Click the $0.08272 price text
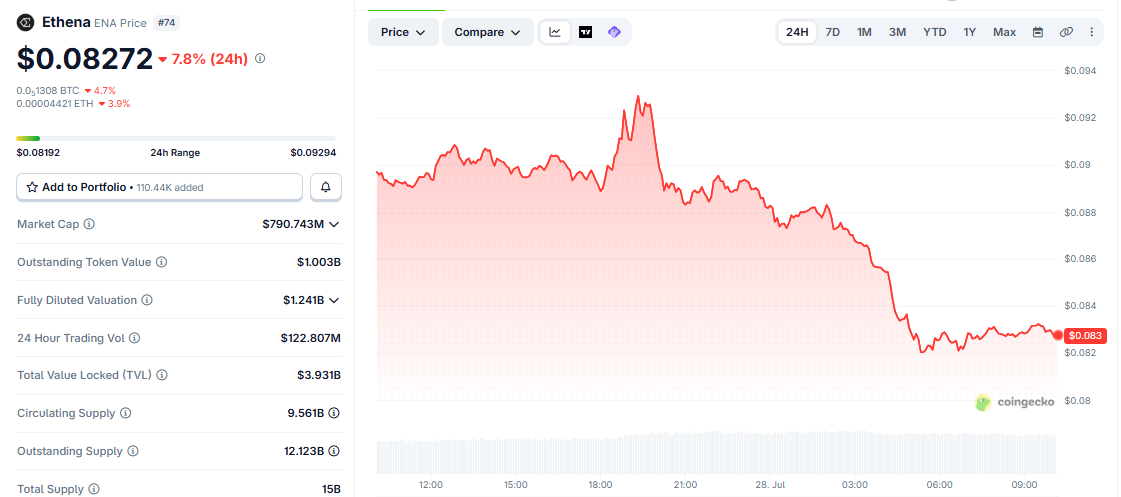The image size is (1121, 497). click(x=84, y=59)
